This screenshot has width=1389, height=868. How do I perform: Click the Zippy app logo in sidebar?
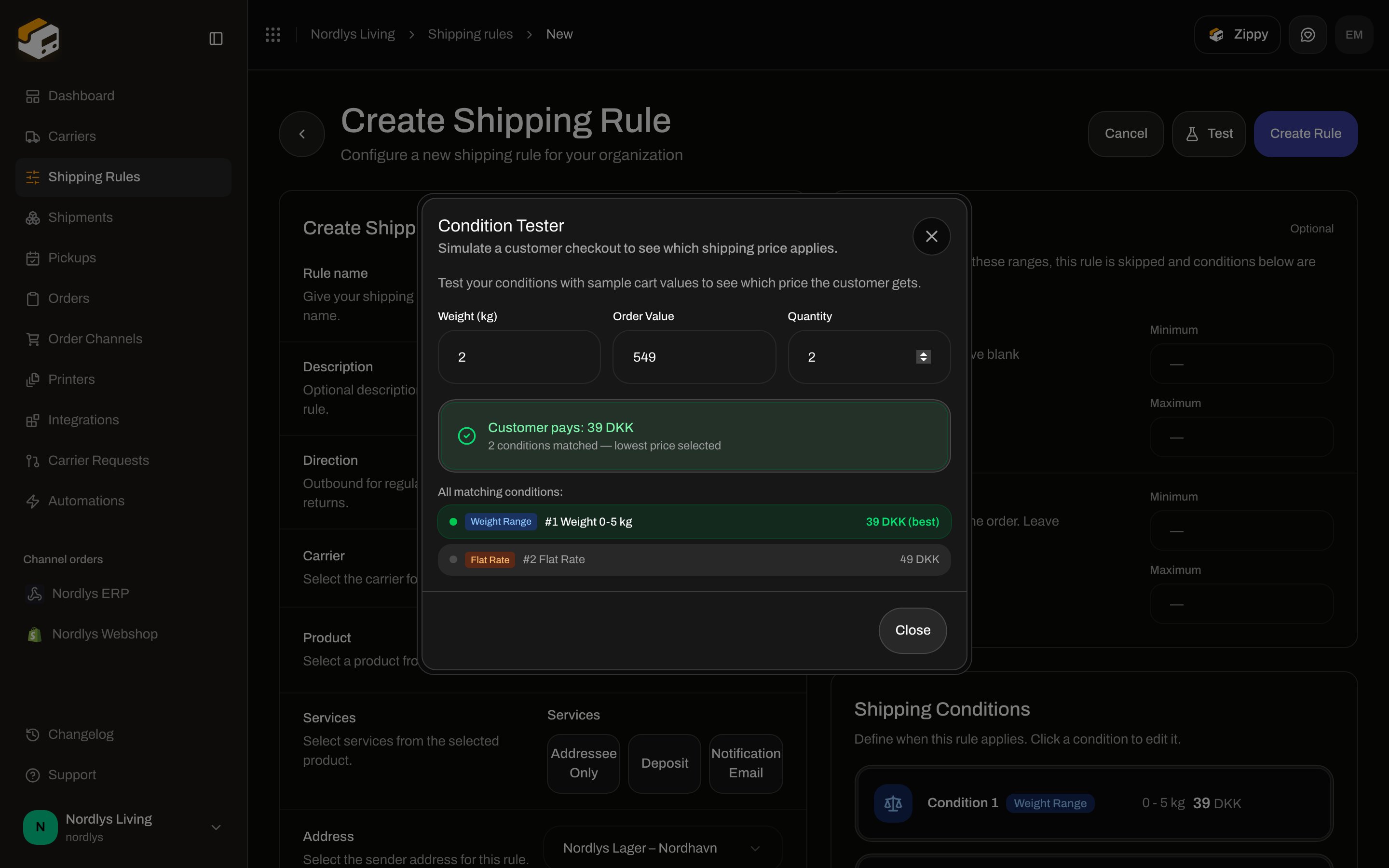click(x=39, y=38)
